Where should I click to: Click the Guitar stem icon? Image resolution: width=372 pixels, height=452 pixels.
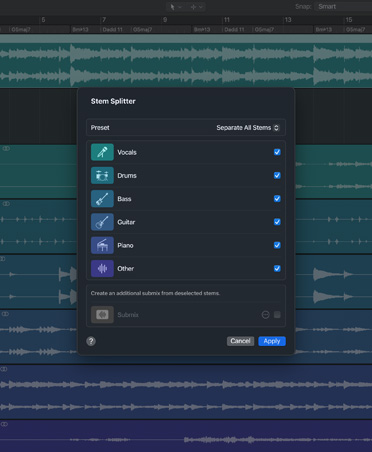click(x=102, y=222)
